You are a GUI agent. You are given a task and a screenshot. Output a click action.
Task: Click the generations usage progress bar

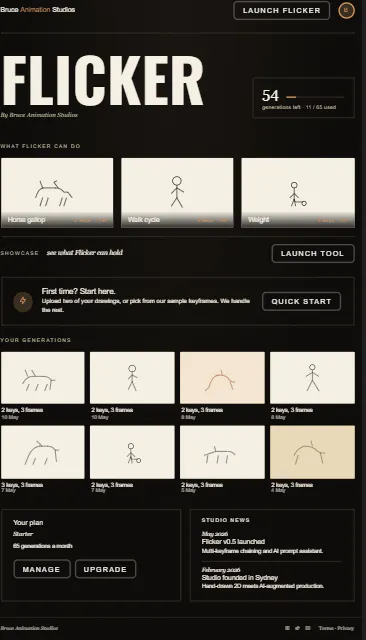(x=315, y=97)
